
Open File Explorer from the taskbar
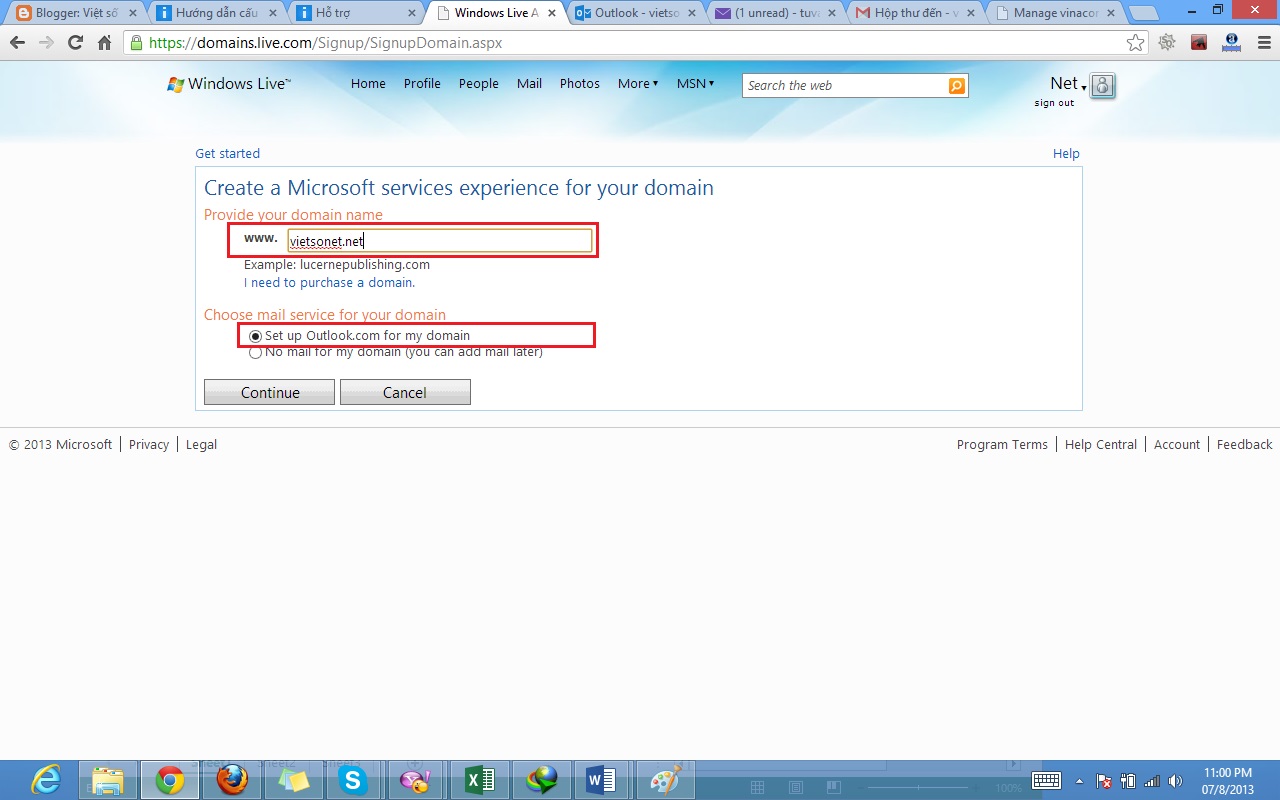pos(108,780)
